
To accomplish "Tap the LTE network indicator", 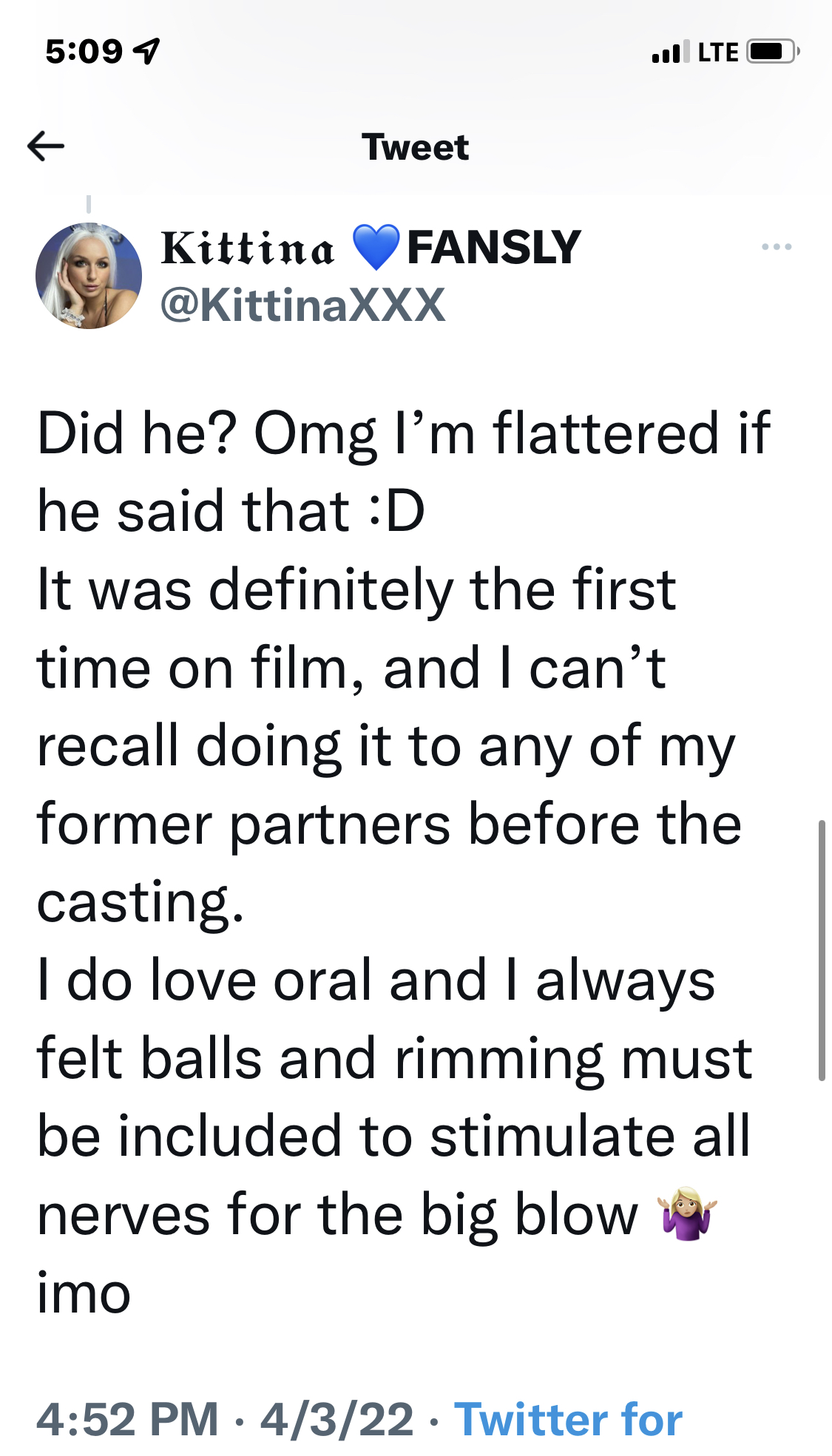I will coord(717,52).
